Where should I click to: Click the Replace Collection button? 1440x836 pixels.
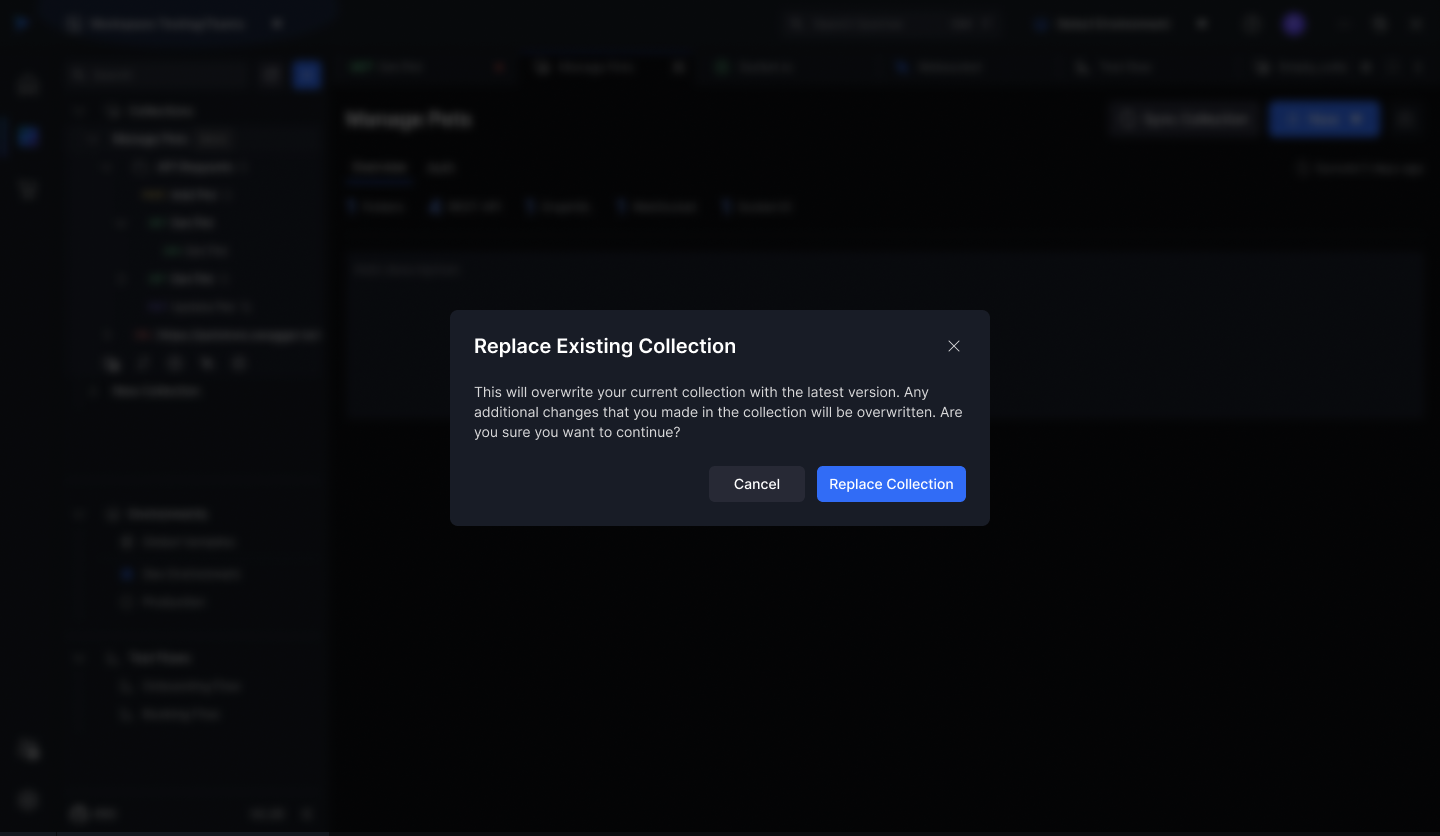[x=890, y=484]
